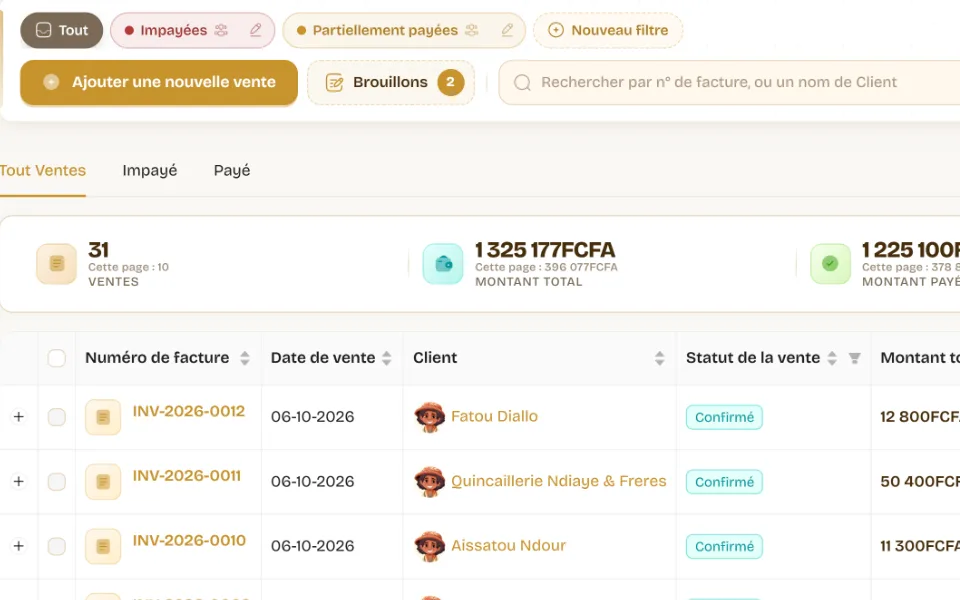
Task: Click the Montant Payé green check icon
Action: coord(830,264)
